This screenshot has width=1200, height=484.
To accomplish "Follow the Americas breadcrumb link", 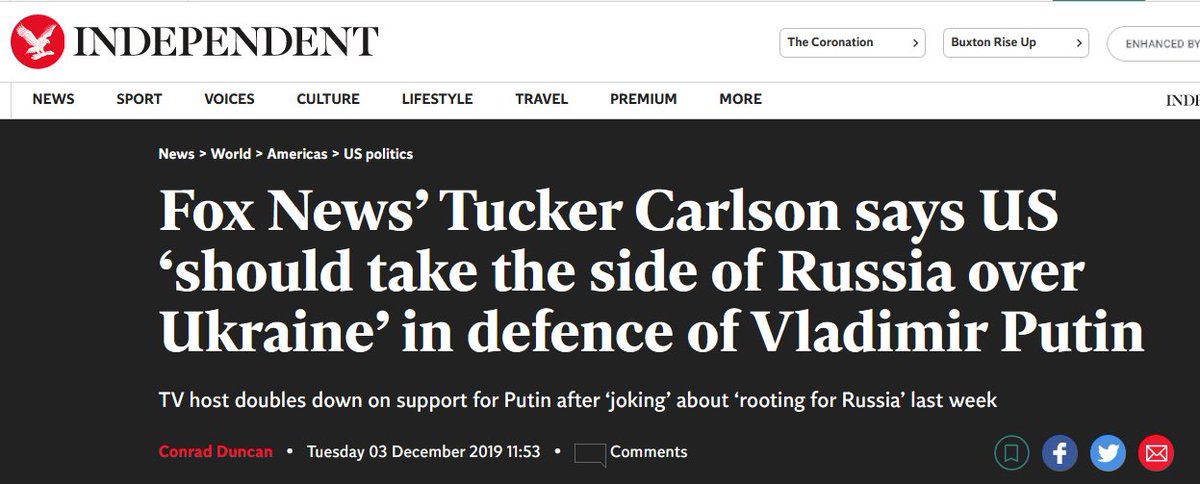I will coord(297,154).
